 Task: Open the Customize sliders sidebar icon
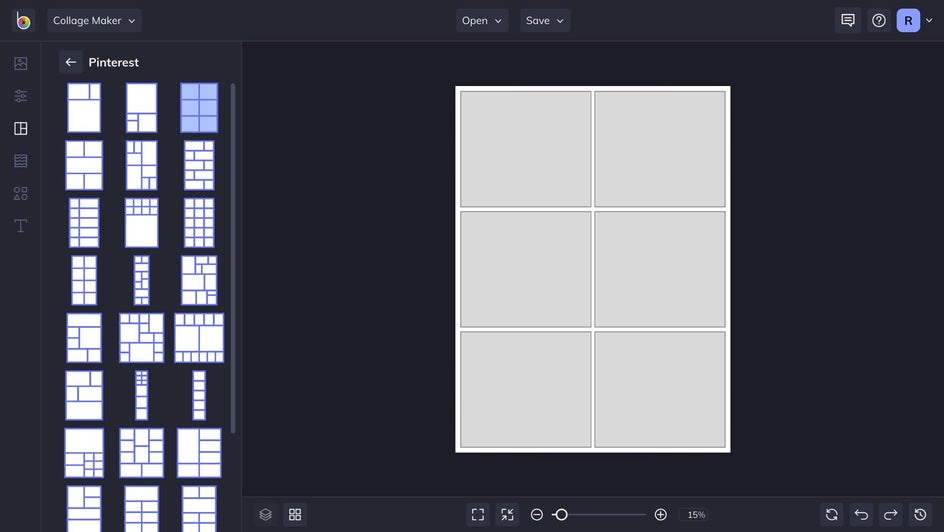(x=20, y=96)
